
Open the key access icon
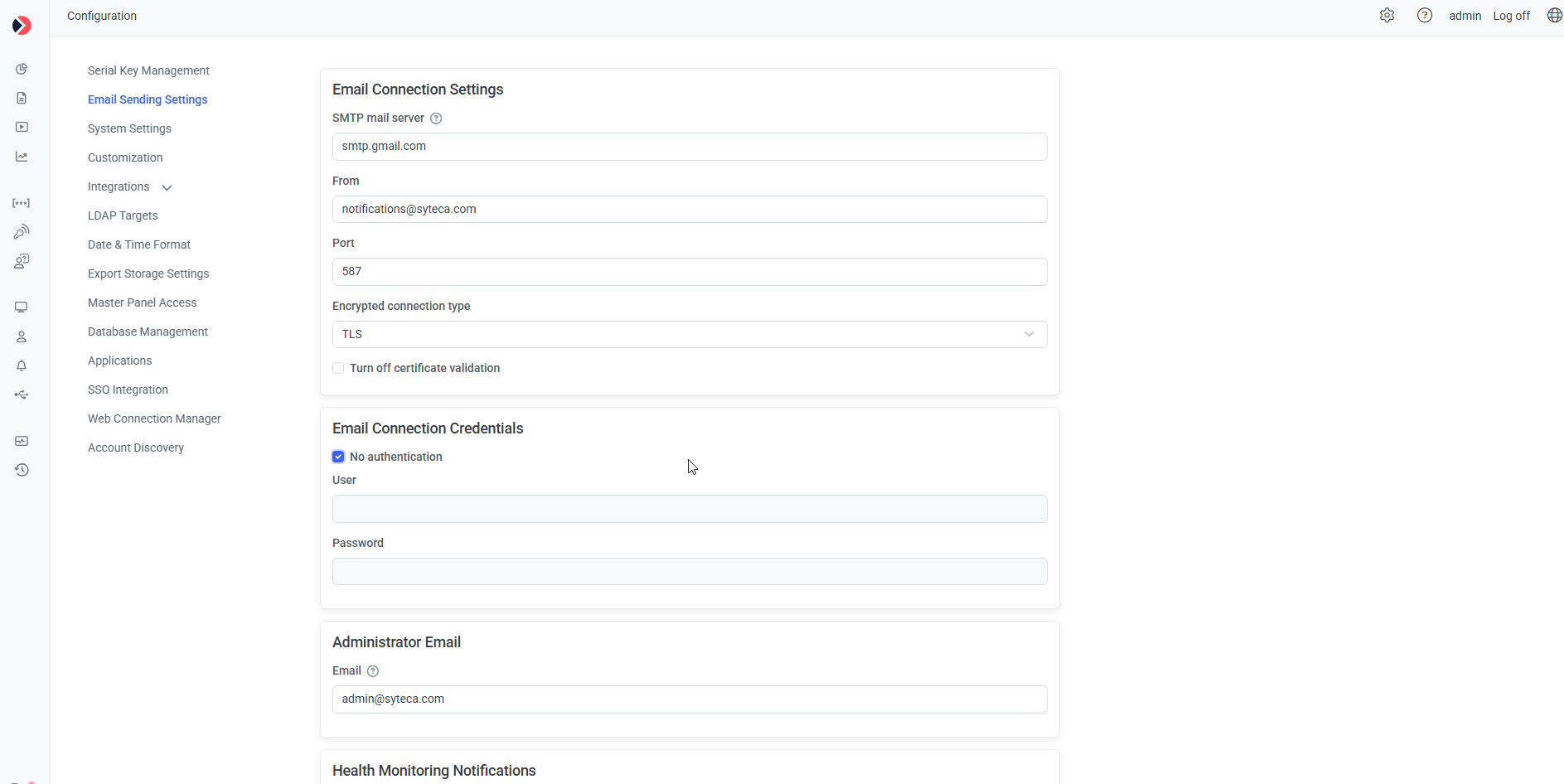tap(22, 232)
